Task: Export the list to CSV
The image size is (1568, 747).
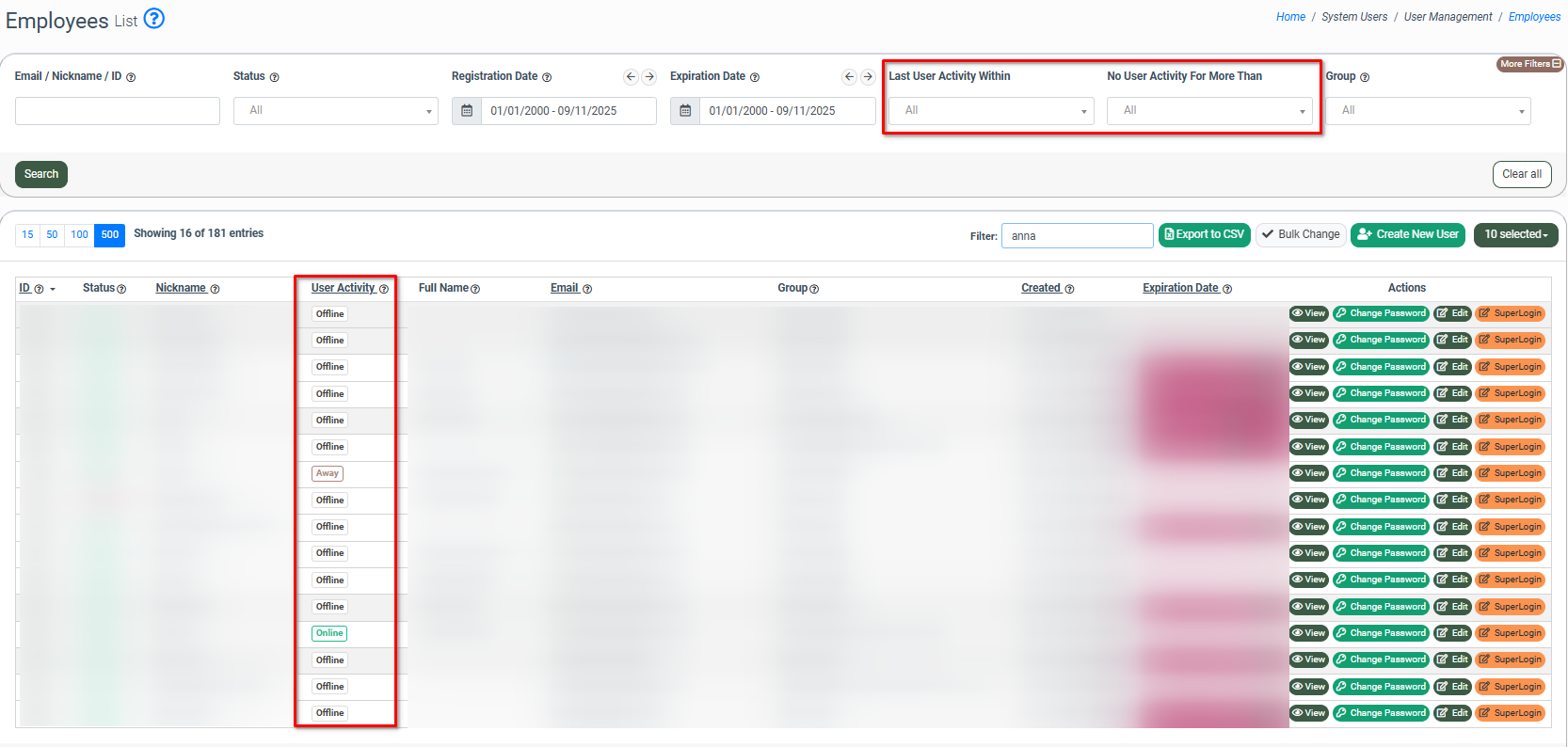Action: pyautogui.click(x=1204, y=234)
